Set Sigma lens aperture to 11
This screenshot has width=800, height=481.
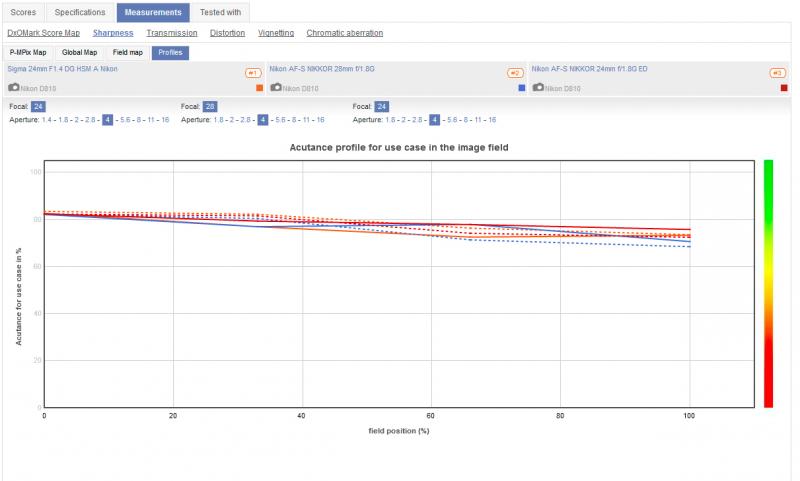(151, 120)
